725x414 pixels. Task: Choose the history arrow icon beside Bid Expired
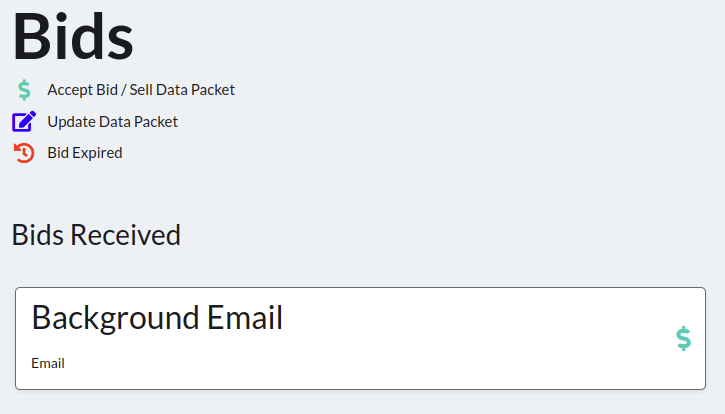point(24,153)
